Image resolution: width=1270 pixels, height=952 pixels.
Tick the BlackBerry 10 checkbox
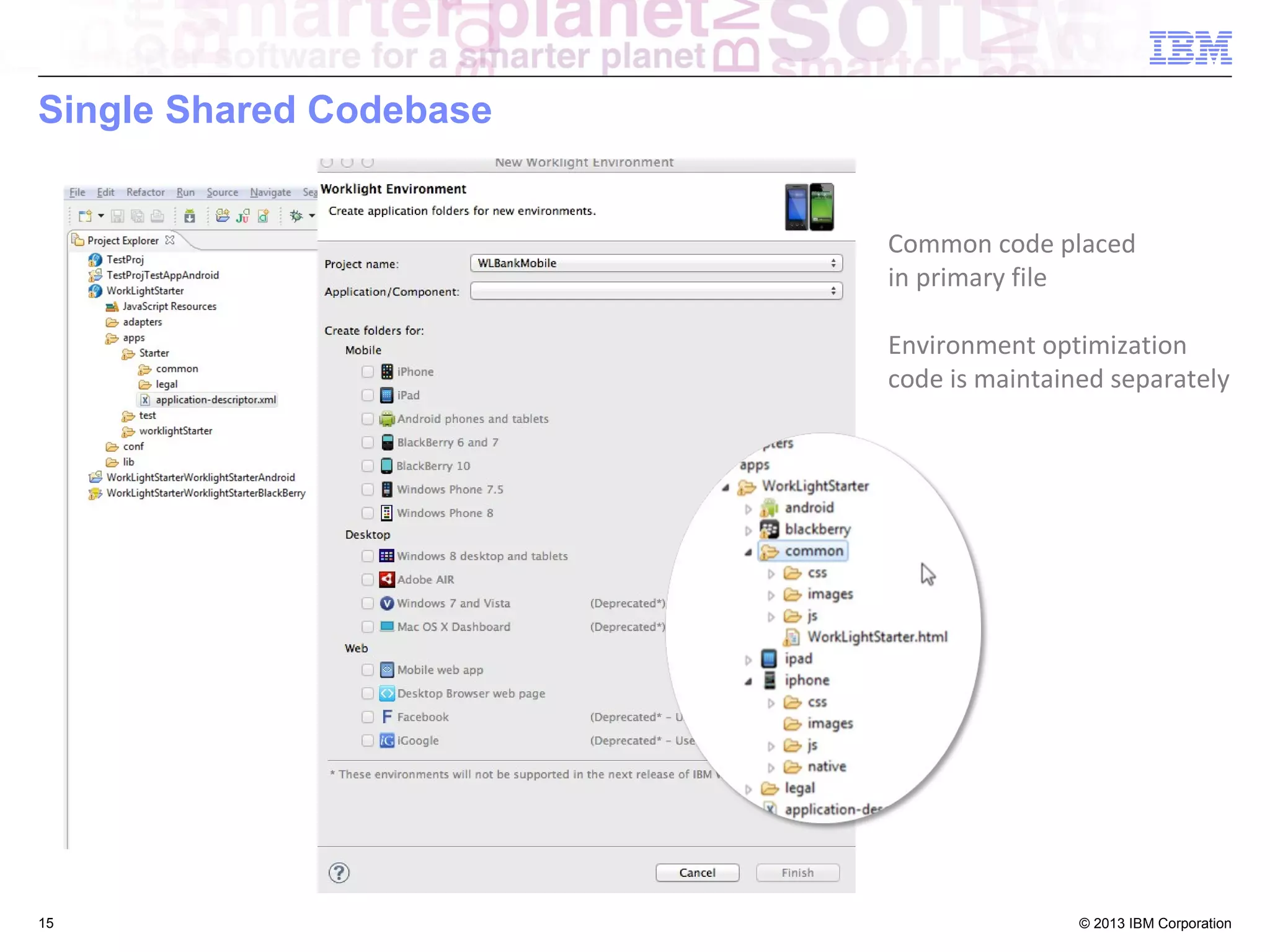[368, 465]
